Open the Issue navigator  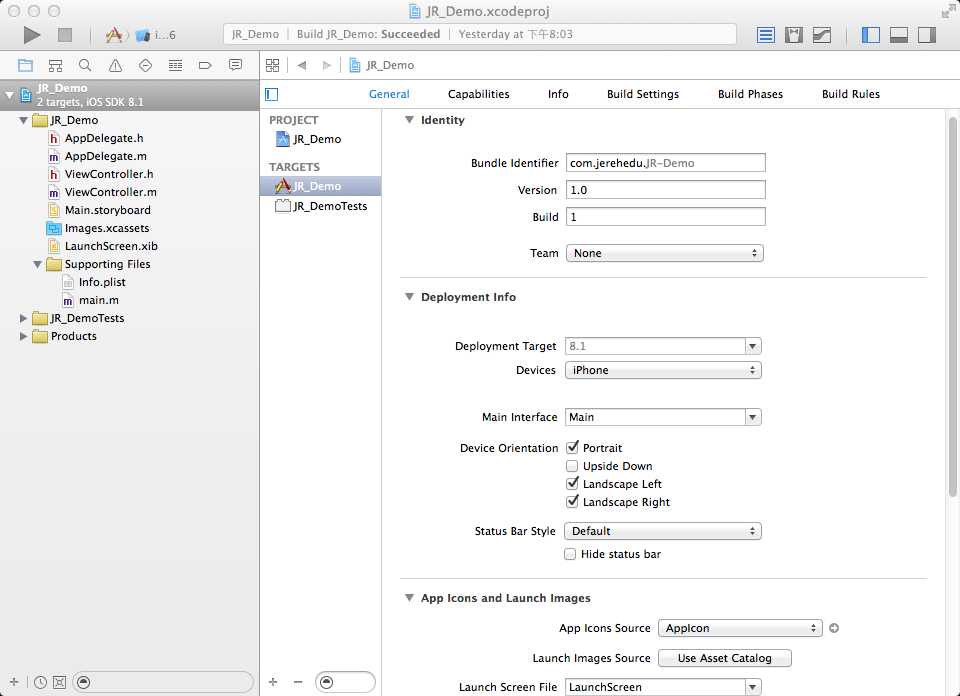click(115, 65)
